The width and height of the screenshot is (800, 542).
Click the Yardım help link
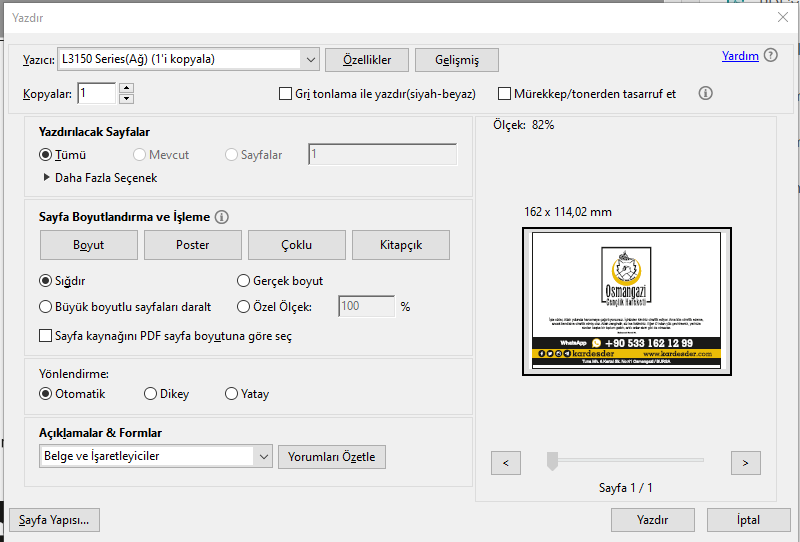(x=740, y=56)
